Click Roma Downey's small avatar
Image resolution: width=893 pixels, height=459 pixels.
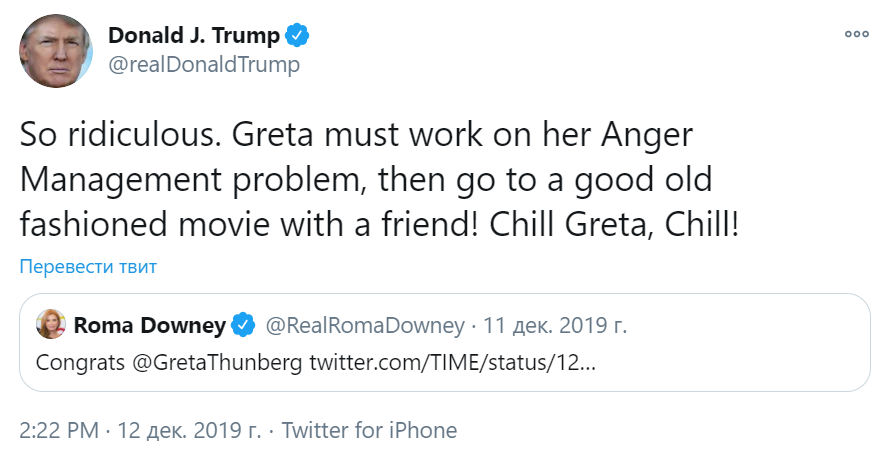[x=52, y=325]
